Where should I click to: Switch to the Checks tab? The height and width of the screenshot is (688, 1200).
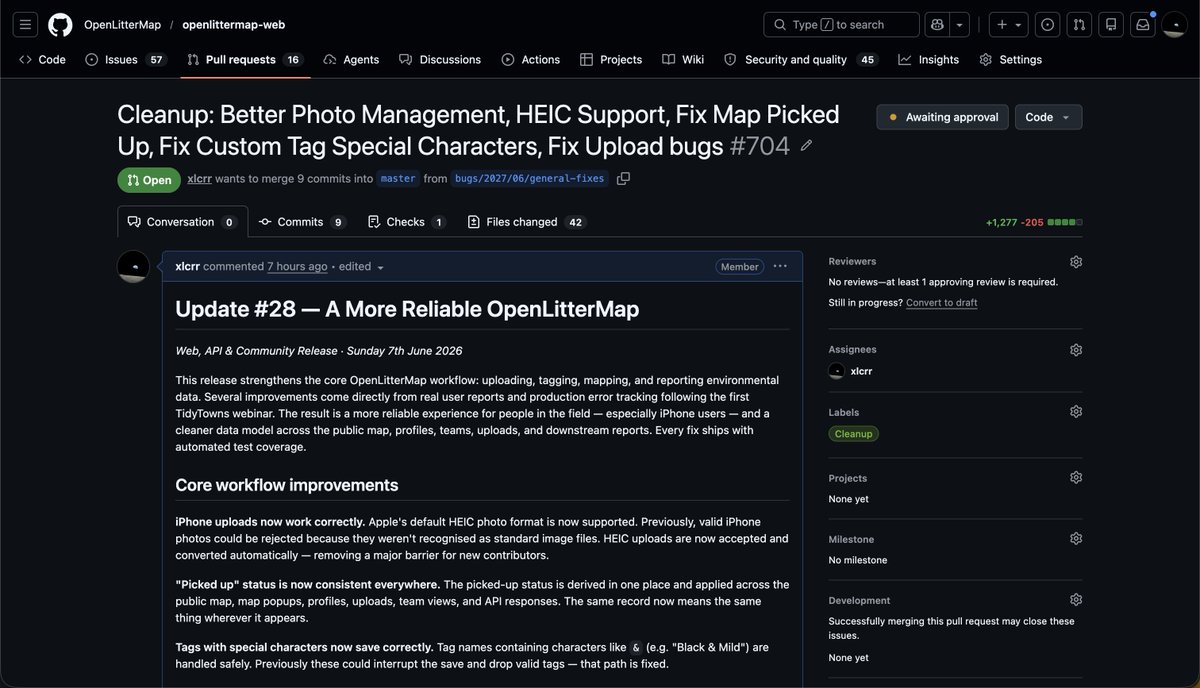click(406, 222)
